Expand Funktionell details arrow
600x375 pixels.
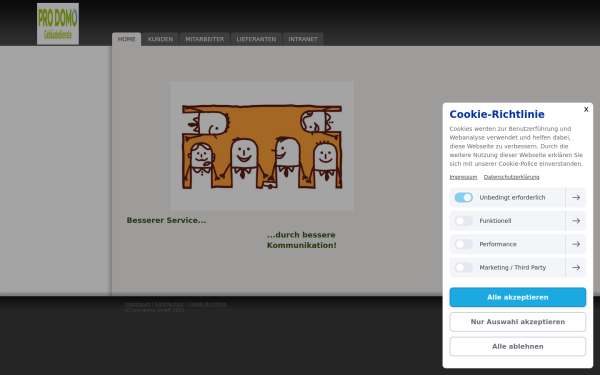coord(576,221)
